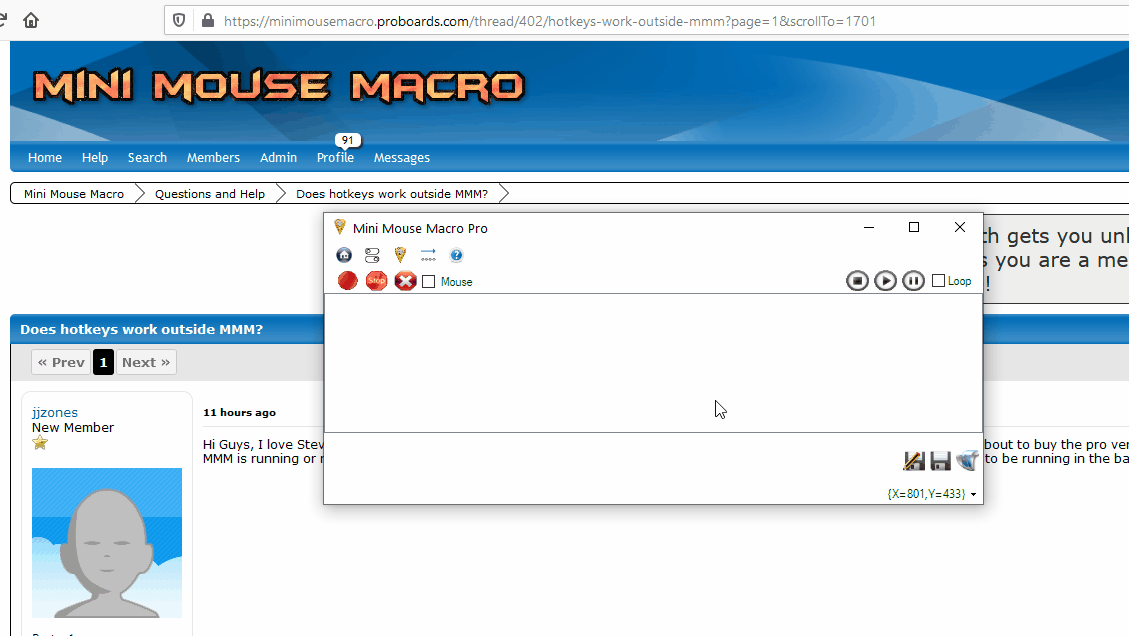The width and height of the screenshot is (1129, 636).
Task: Toggle the Loop checkbox
Action: click(938, 281)
